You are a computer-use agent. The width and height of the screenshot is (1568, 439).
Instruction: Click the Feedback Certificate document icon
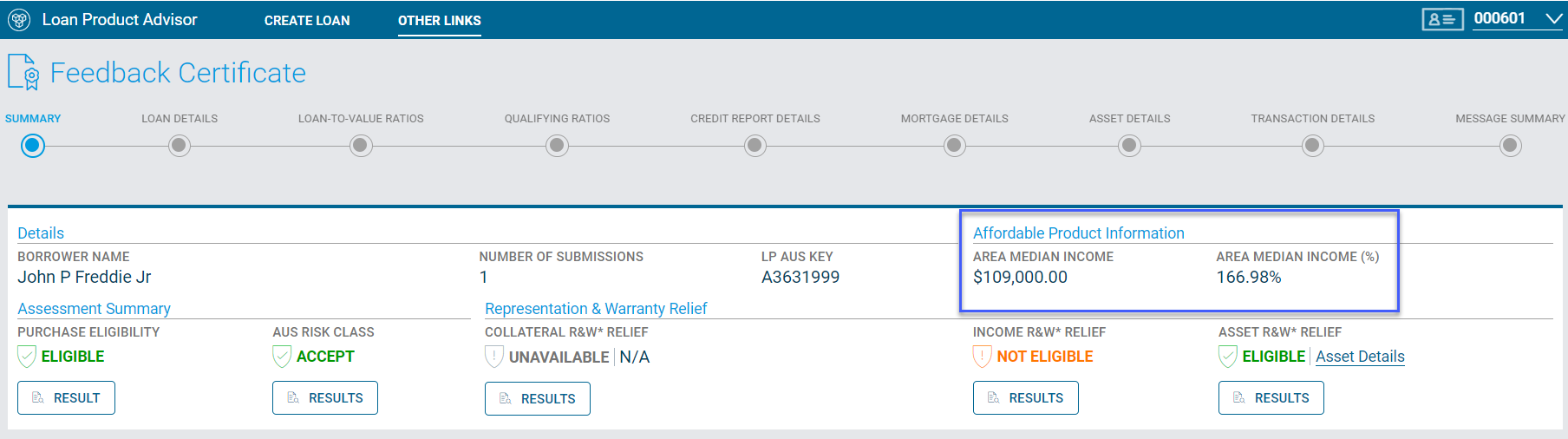tap(23, 72)
